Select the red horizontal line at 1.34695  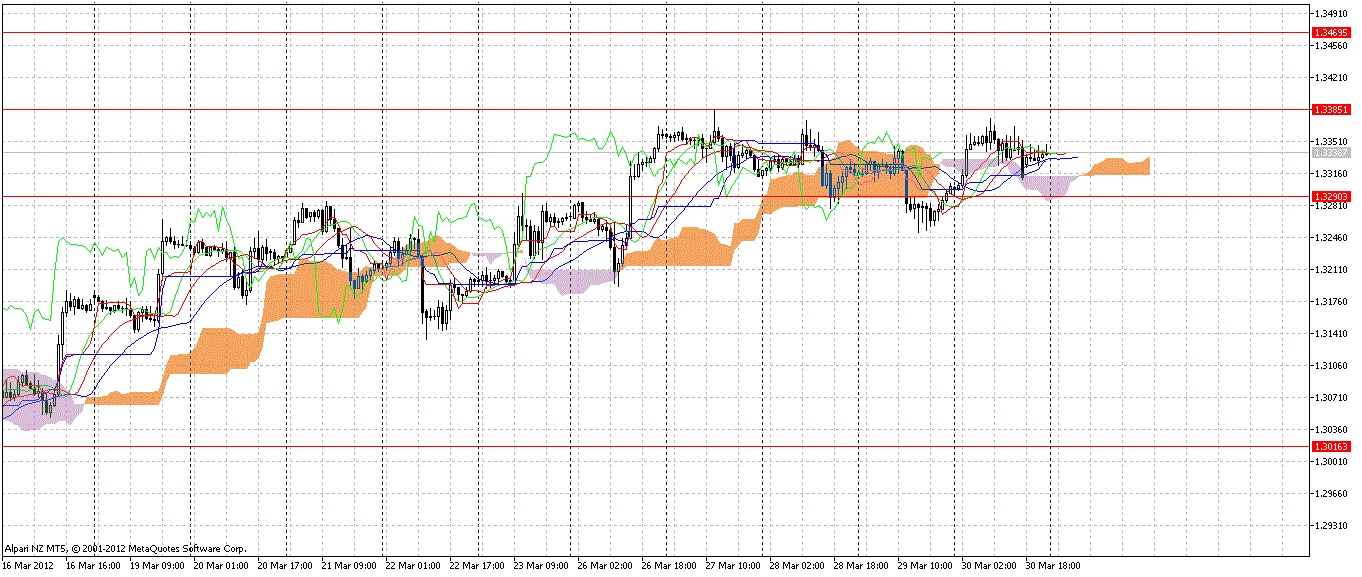tap(600, 33)
